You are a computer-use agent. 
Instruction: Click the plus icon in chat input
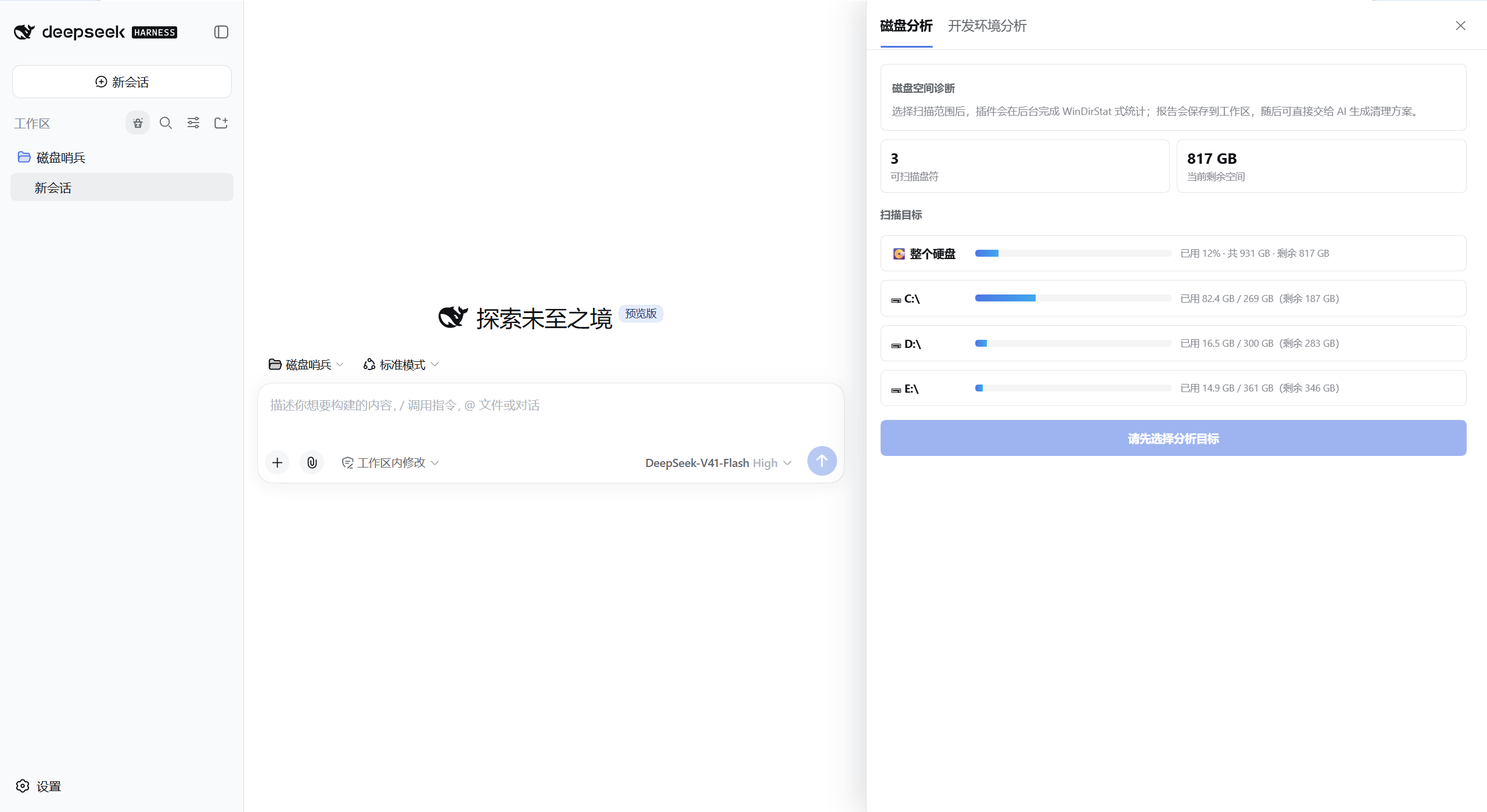pyautogui.click(x=277, y=462)
